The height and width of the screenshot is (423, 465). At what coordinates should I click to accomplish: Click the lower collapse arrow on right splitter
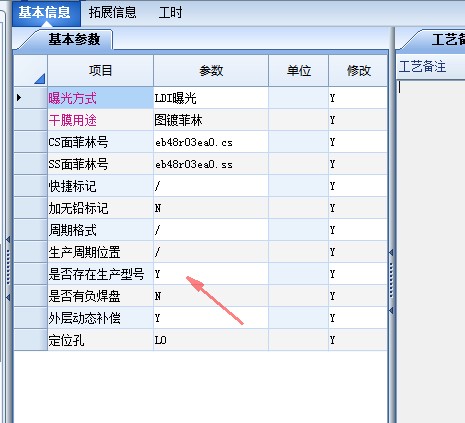(391, 311)
